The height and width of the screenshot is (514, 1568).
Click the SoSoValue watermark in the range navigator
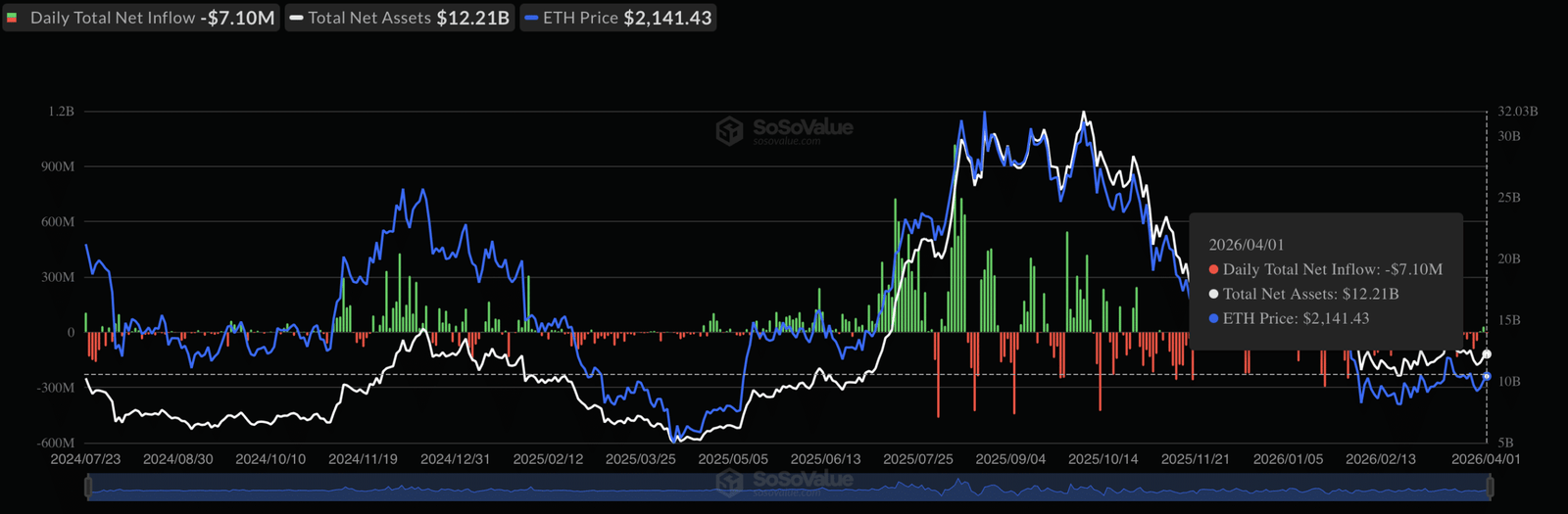(x=784, y=481)
